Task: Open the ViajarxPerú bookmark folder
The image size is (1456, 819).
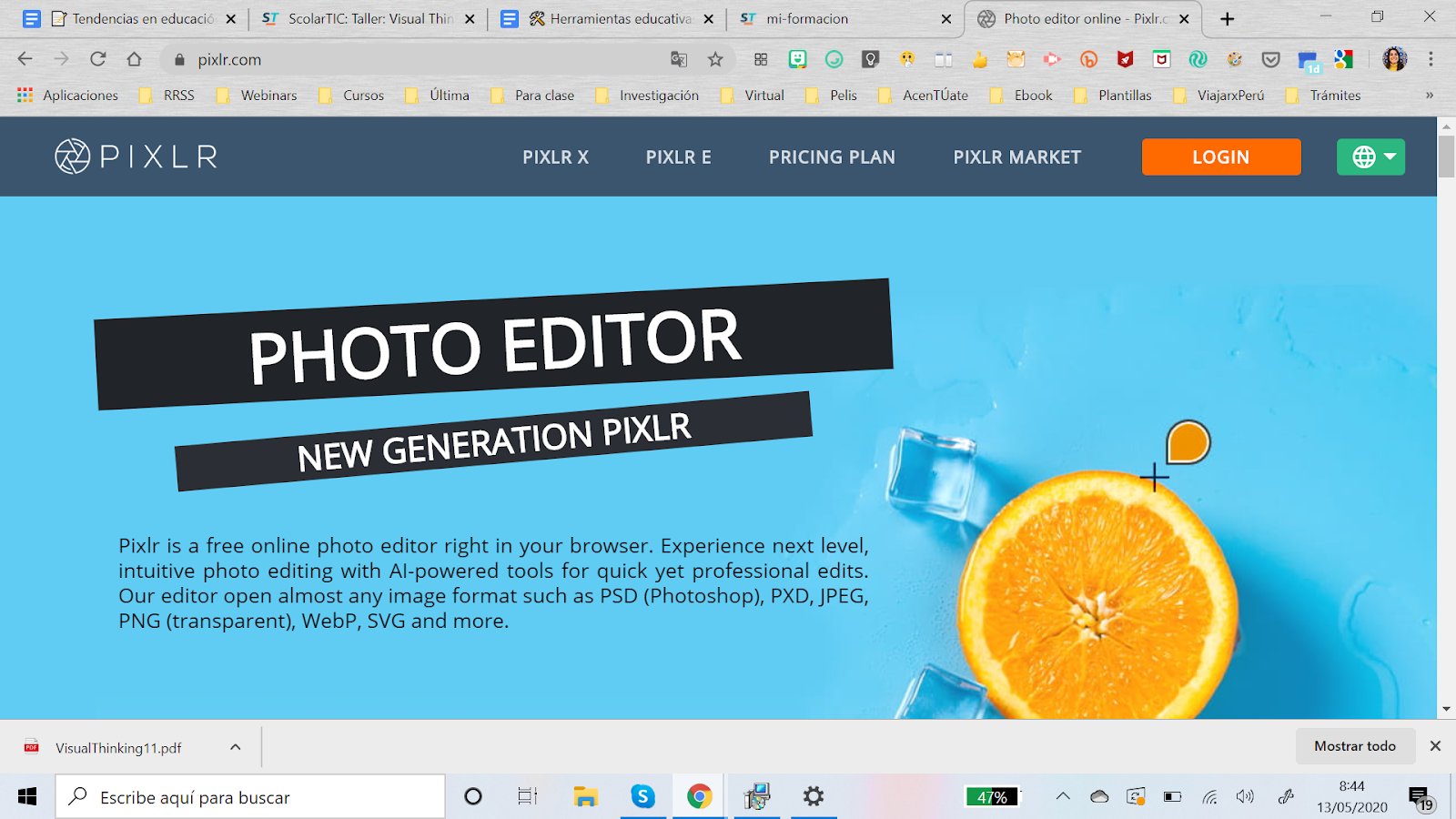Action: tap(1218, 95)
